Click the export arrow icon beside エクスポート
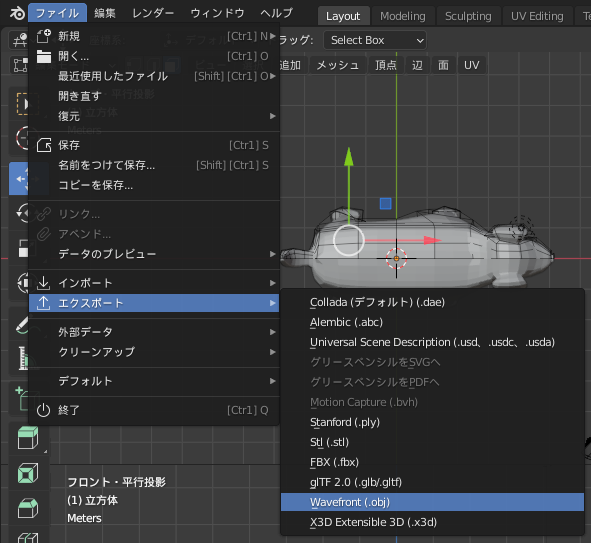This screenshot has height=543, width=591. pyautogui.click(x=44, y=303)
